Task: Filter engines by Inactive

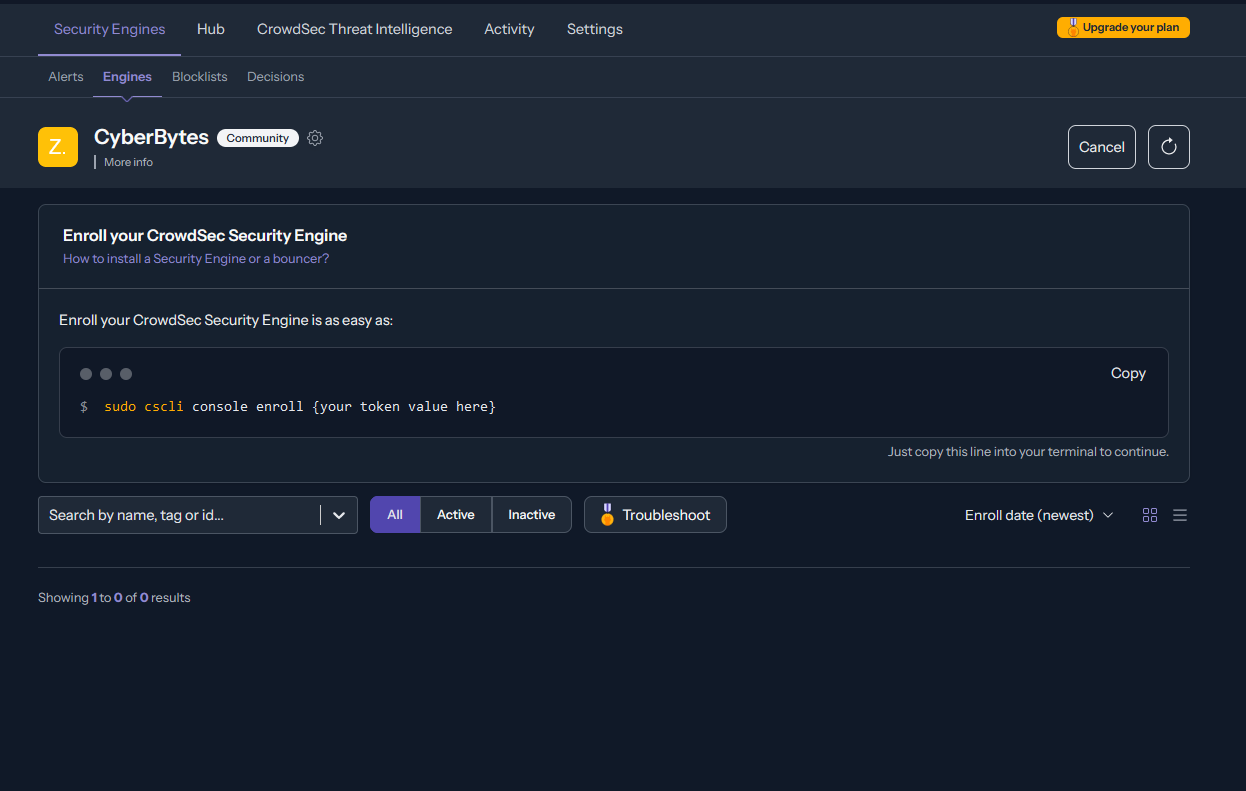Action: [x=532, y=515]
